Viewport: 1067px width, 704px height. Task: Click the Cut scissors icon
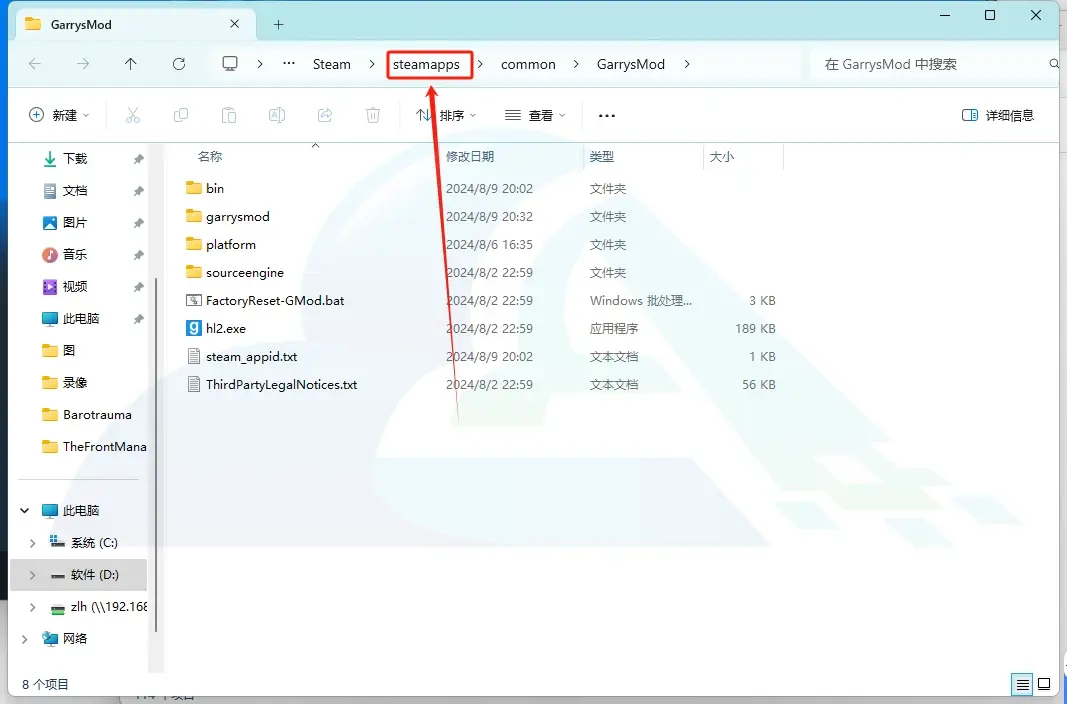[x=133, y=116]
